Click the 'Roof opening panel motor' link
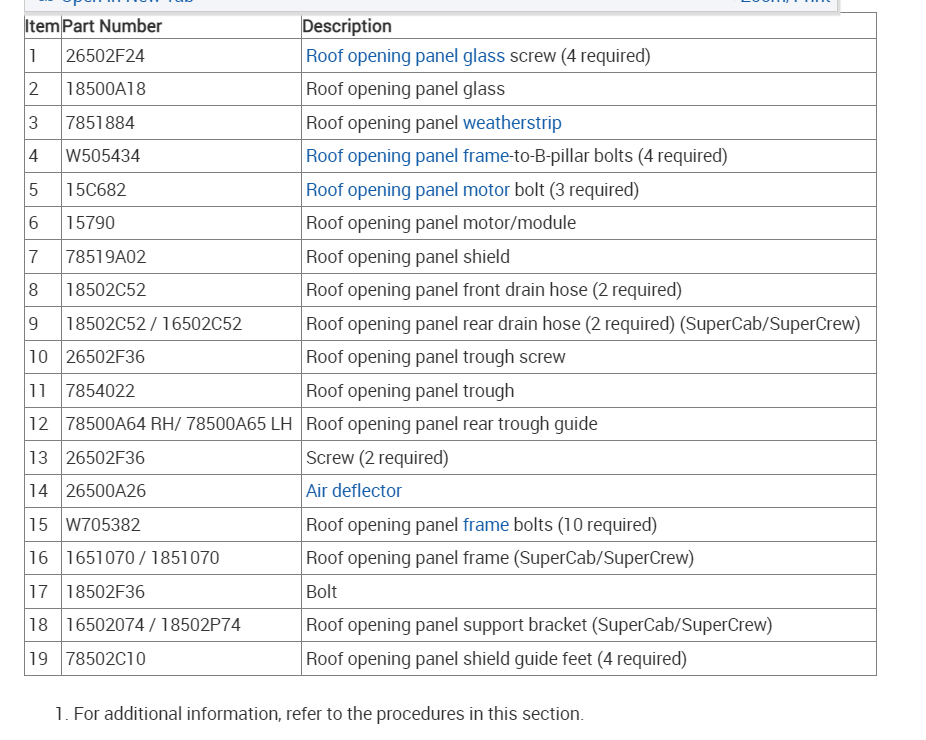This screenshot has width=926, height=740. click(x=407, y=190)
